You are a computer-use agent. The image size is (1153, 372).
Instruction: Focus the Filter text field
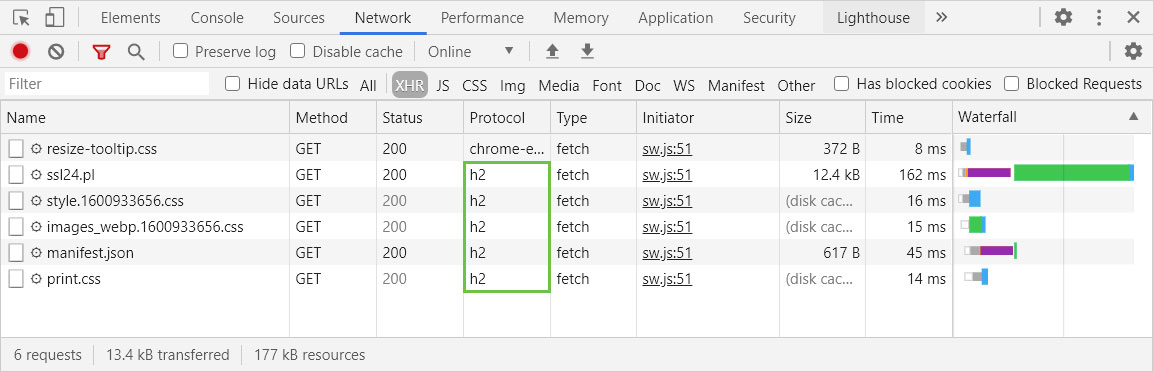[x=107, y=84]
